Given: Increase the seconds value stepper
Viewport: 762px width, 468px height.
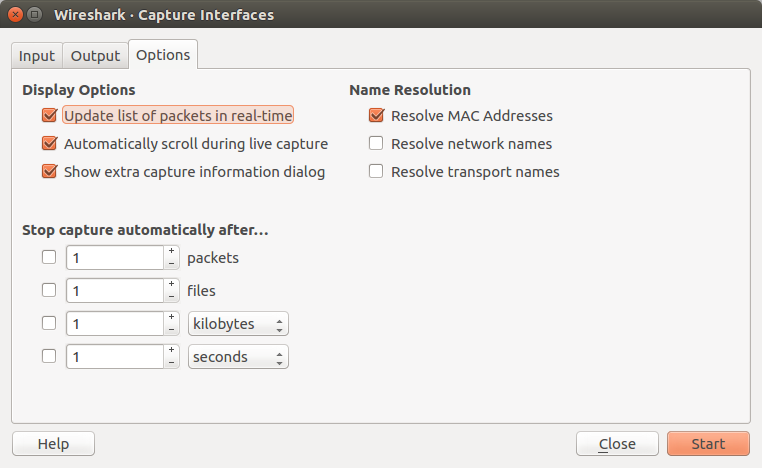Looking at the screenshot, I should pos(172,350).
